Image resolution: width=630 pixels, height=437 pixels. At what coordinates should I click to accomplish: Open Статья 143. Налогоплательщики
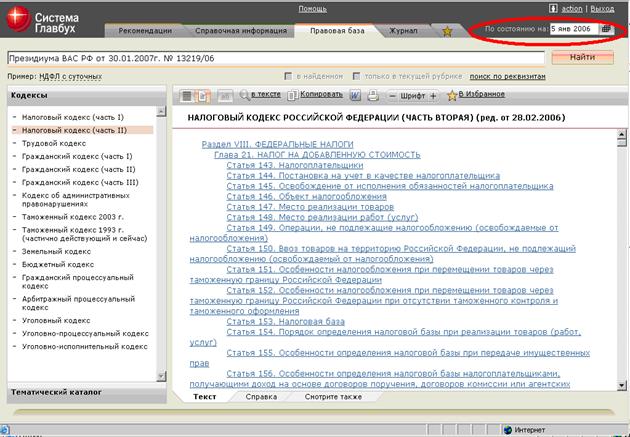295,165
